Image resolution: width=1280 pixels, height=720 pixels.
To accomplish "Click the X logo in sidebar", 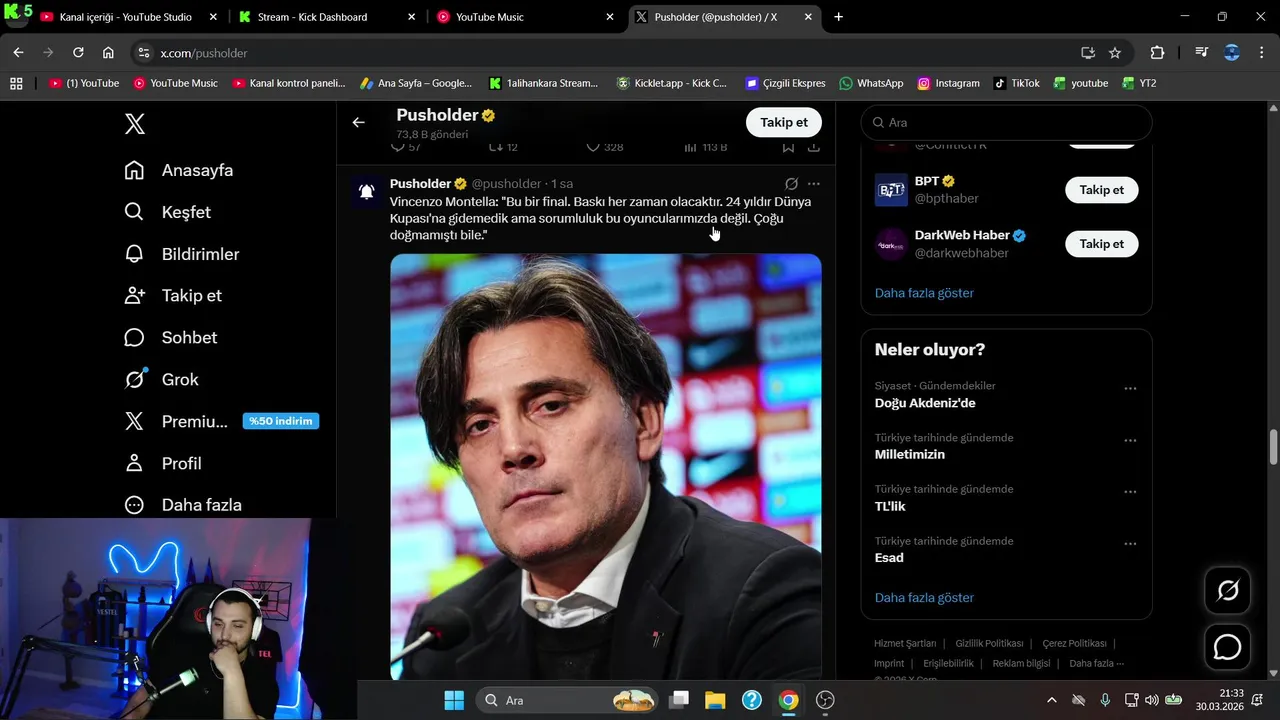I will tap(134, 124).
